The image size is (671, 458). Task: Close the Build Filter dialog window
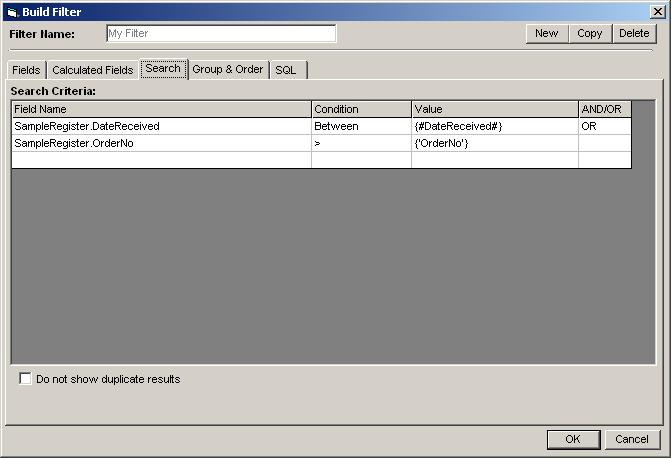[655, 12]
